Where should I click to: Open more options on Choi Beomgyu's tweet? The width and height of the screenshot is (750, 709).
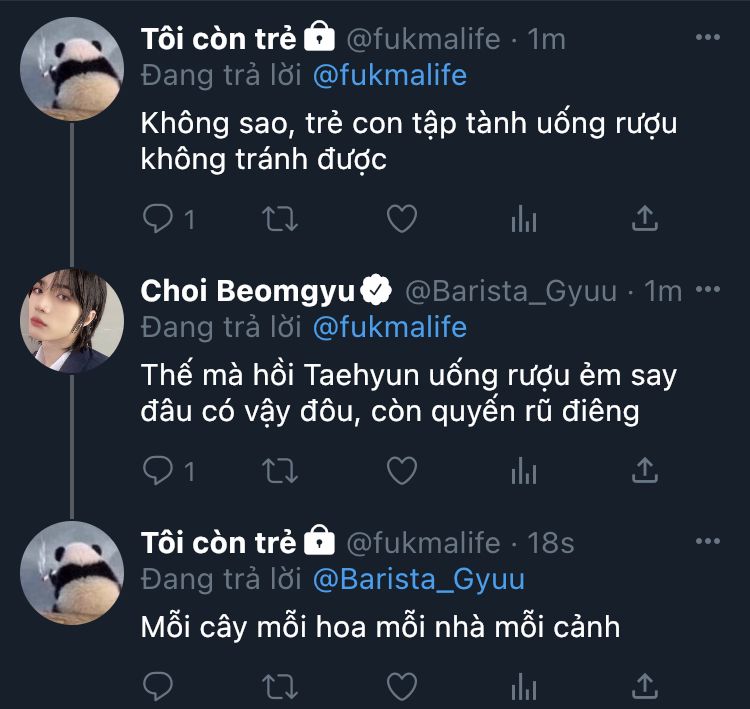pyautogui.click(x=707, y=290)
